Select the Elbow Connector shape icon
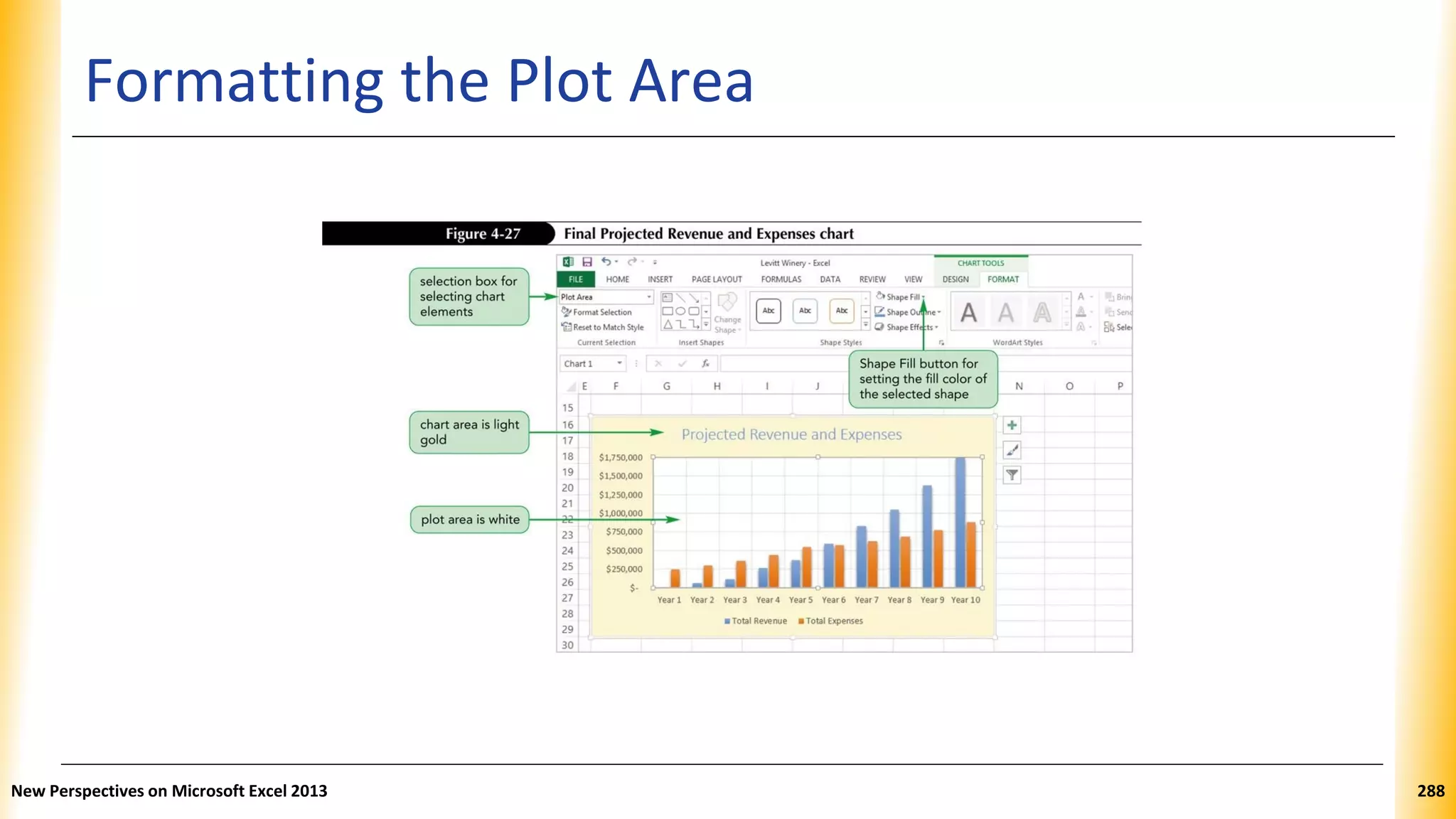This screenshot has width=1456, height=819. point(680,324)
